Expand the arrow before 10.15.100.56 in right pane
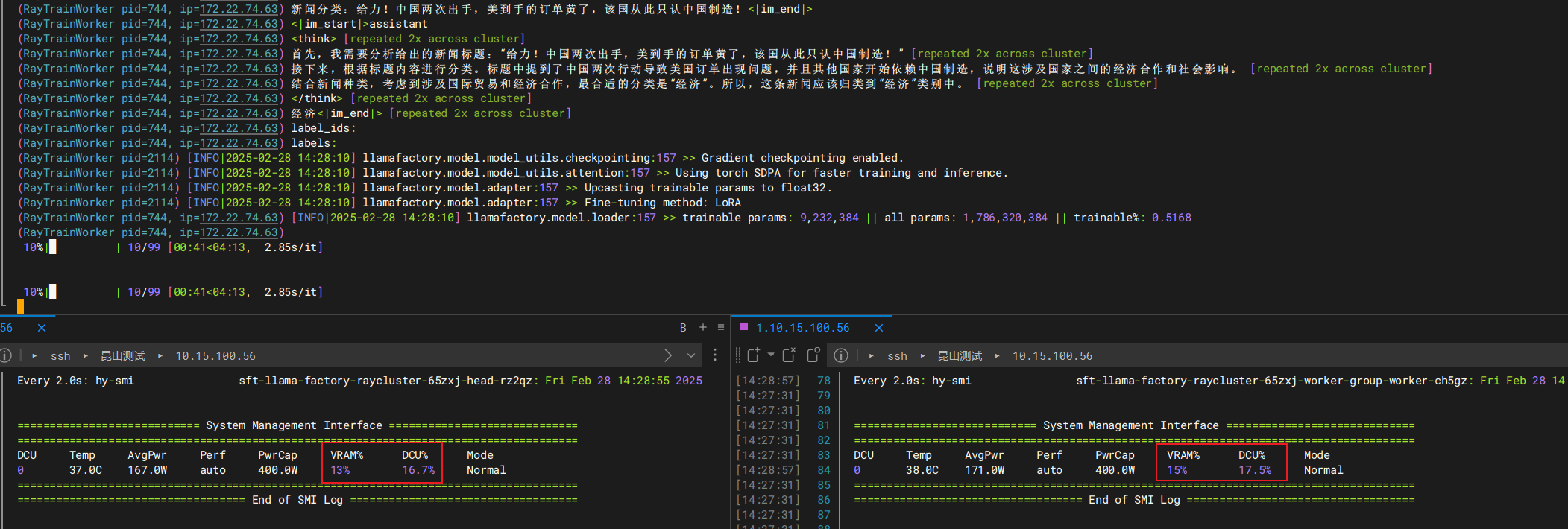The width and height of the screenshot is (1568, 529). point(997,356)
